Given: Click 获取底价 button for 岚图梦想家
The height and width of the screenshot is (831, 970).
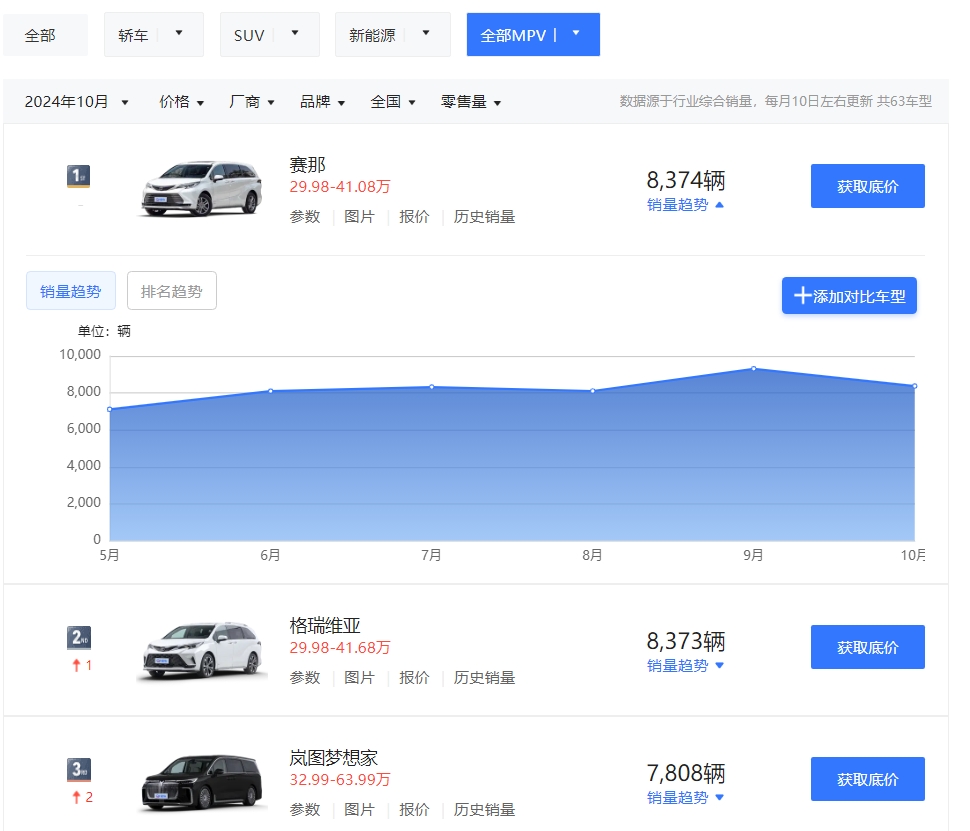Looking at the screenshot, I should (x=867, y=779).
